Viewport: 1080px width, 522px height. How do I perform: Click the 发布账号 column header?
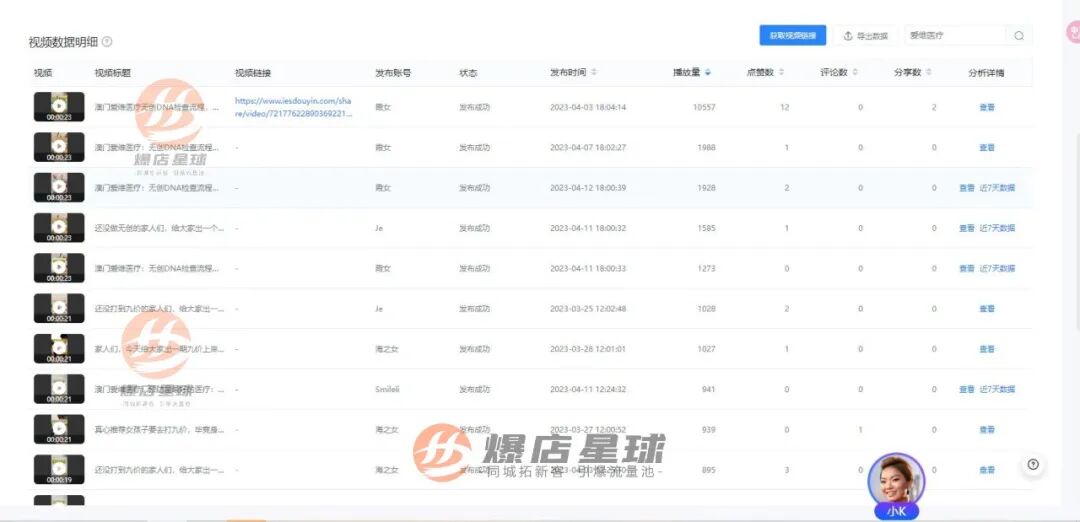click(393, 72)
